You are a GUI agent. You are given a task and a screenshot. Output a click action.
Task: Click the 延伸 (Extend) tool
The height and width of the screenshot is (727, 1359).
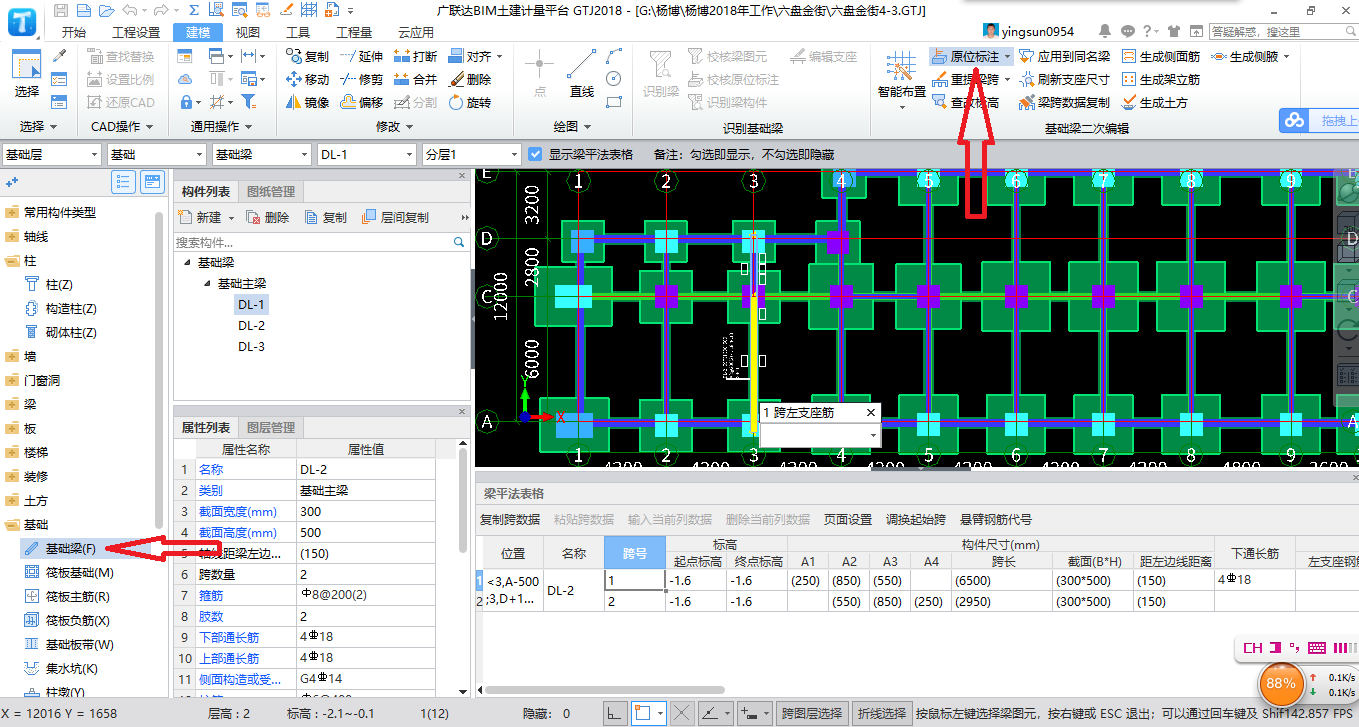(361, 56)
